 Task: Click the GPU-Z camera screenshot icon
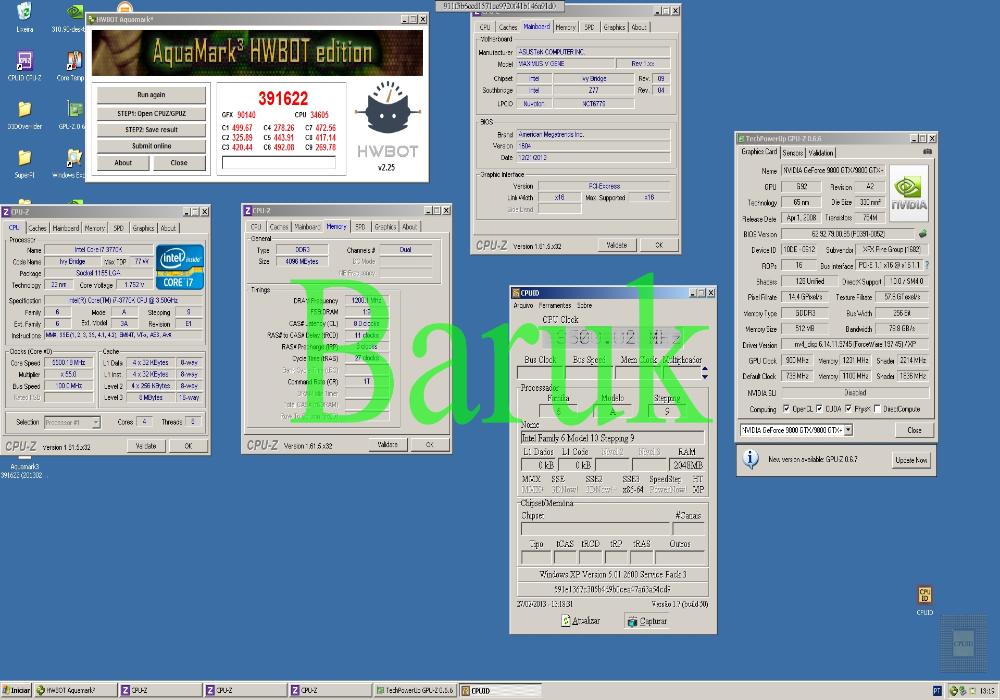[927, 152]
